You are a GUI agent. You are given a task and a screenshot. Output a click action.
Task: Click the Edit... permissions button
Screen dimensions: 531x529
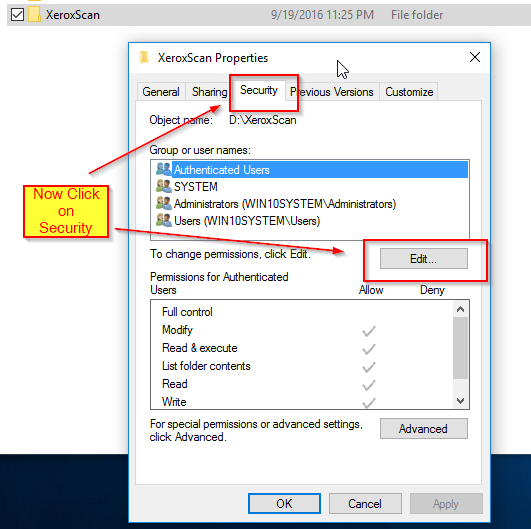[424, 259]
